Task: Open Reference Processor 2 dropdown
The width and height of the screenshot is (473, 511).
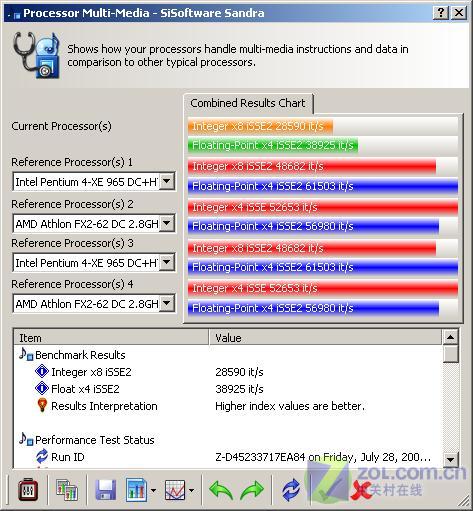Action: pyautogui.click(x=167, y=223)
